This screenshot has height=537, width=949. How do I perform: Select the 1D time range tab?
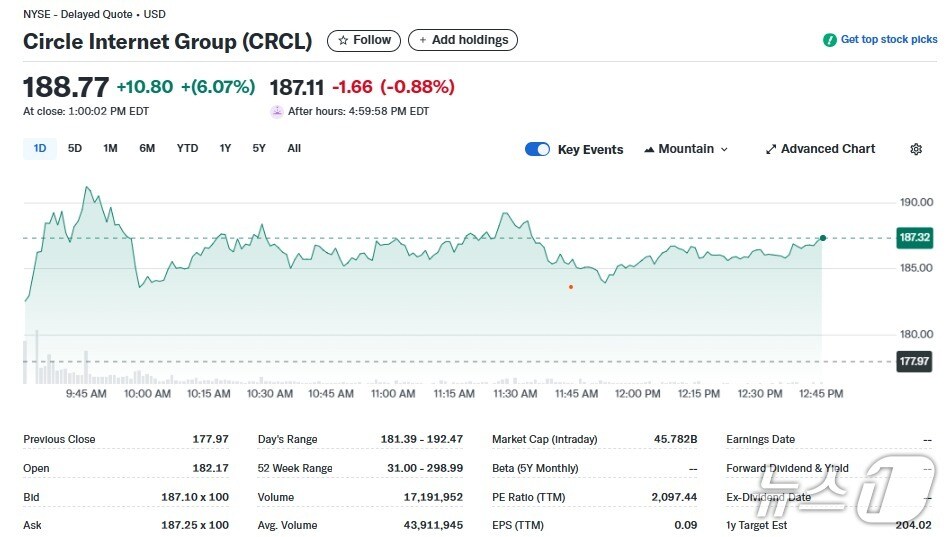(x=40, y=148)
